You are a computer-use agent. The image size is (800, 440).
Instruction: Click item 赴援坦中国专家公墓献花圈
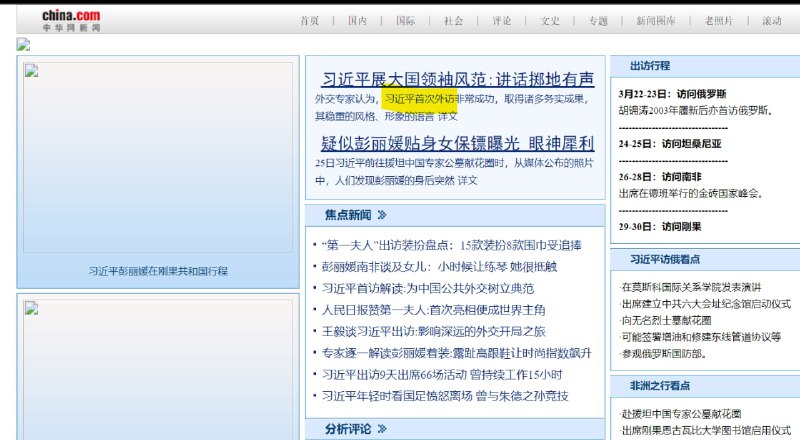click(x=681, y=414)
